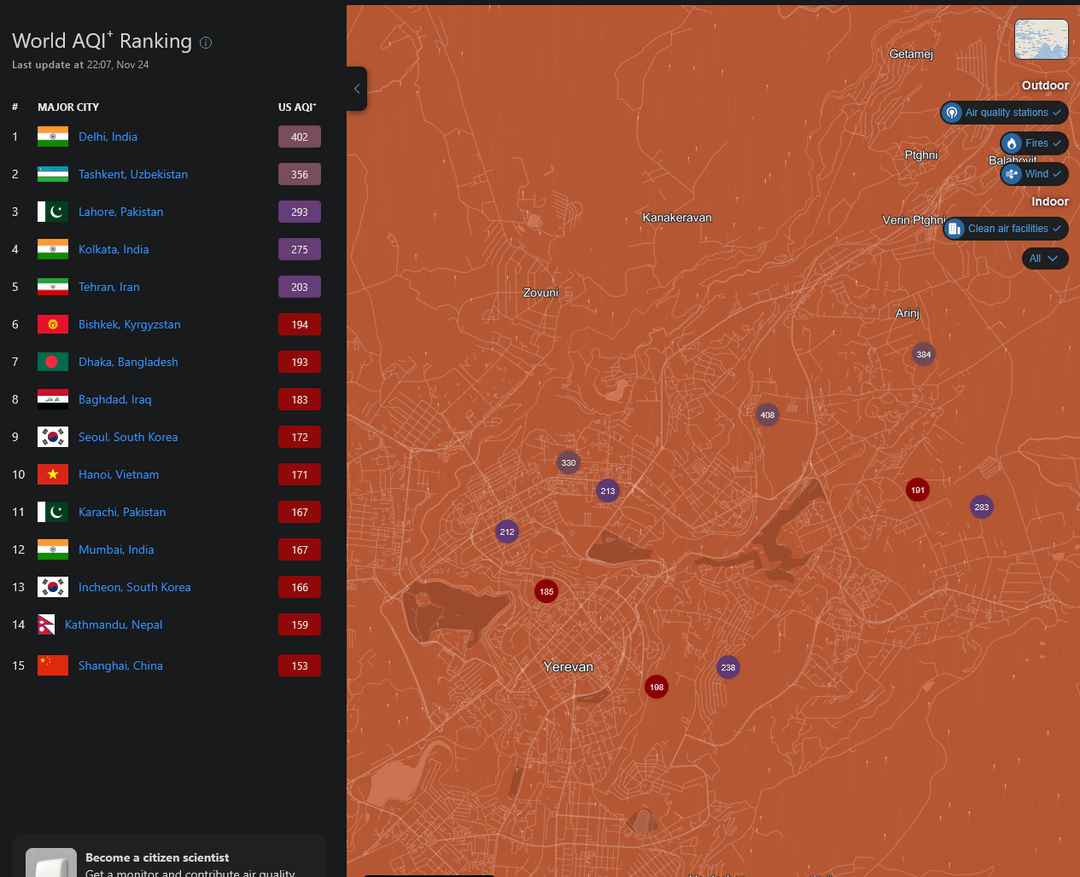Open Lahore, Pakistan ranking entry

pyautogui.click(x=121, y=212)
